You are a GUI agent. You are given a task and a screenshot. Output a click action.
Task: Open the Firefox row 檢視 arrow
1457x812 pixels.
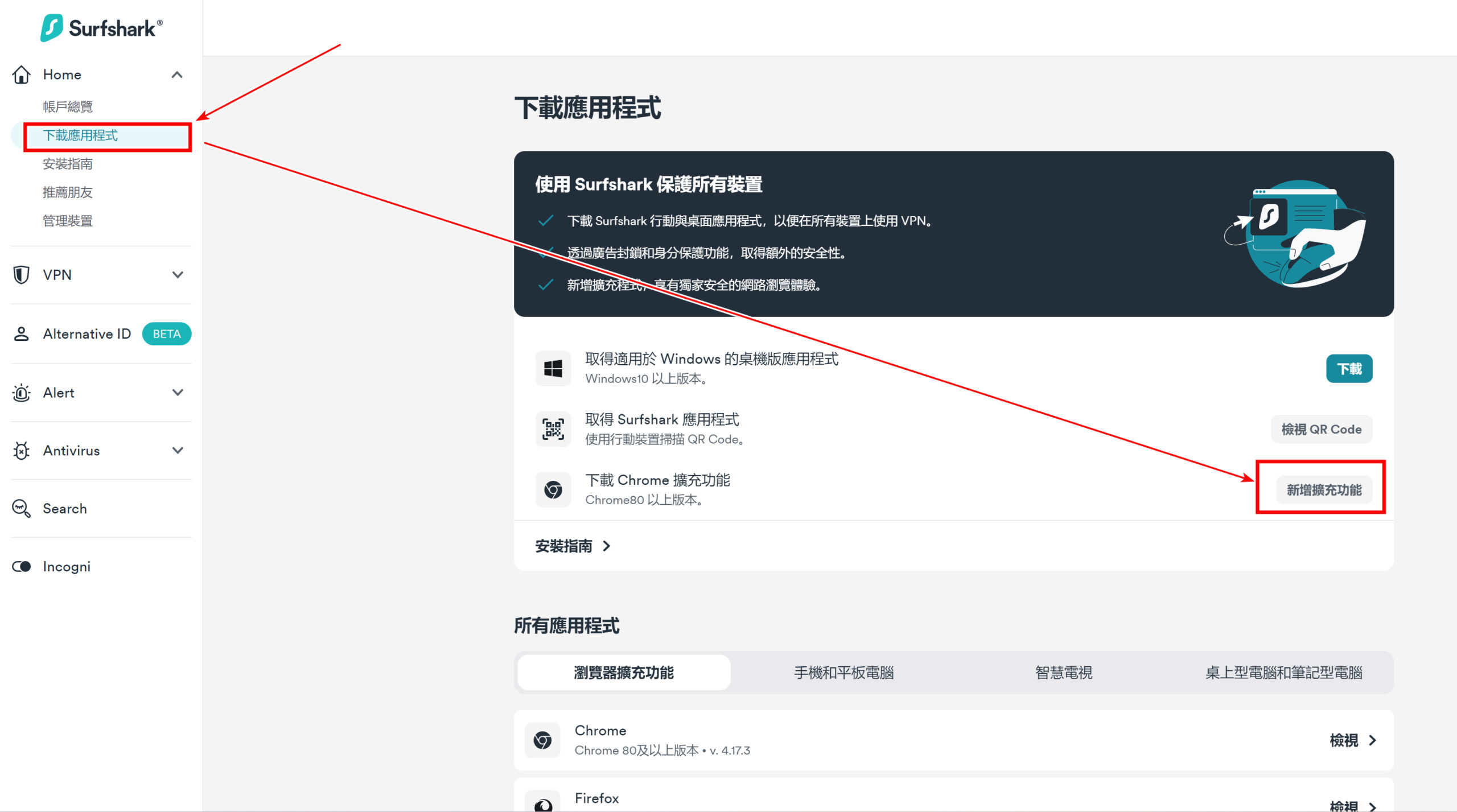point(1373,806)
